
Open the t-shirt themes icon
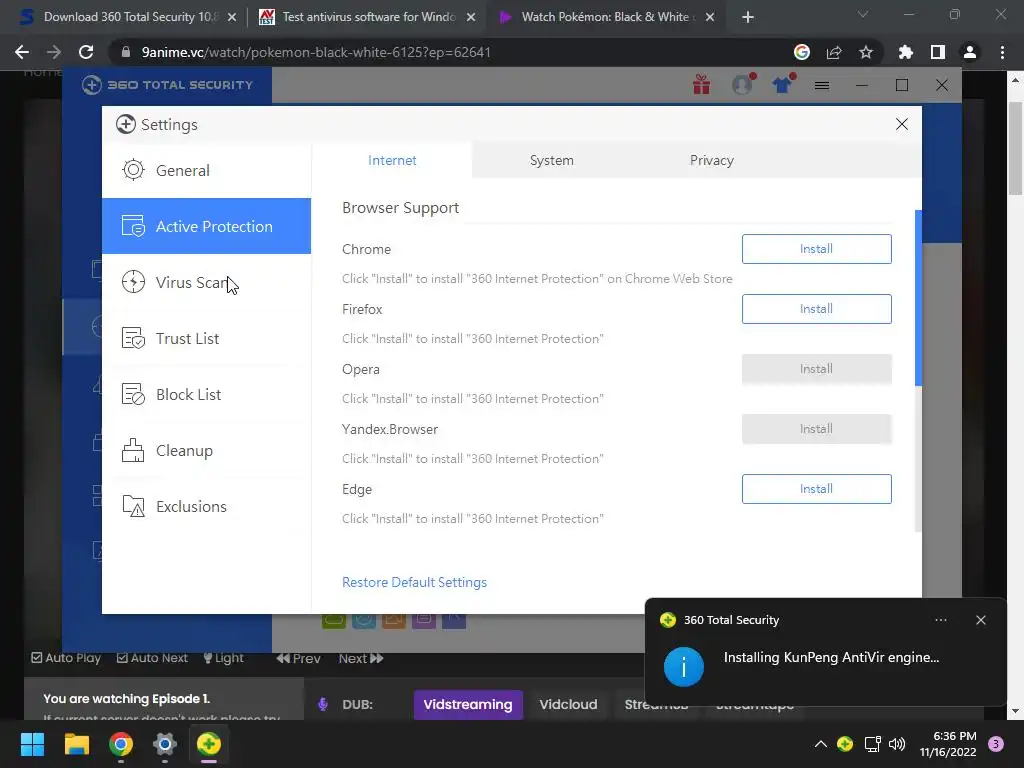point(782,84)
